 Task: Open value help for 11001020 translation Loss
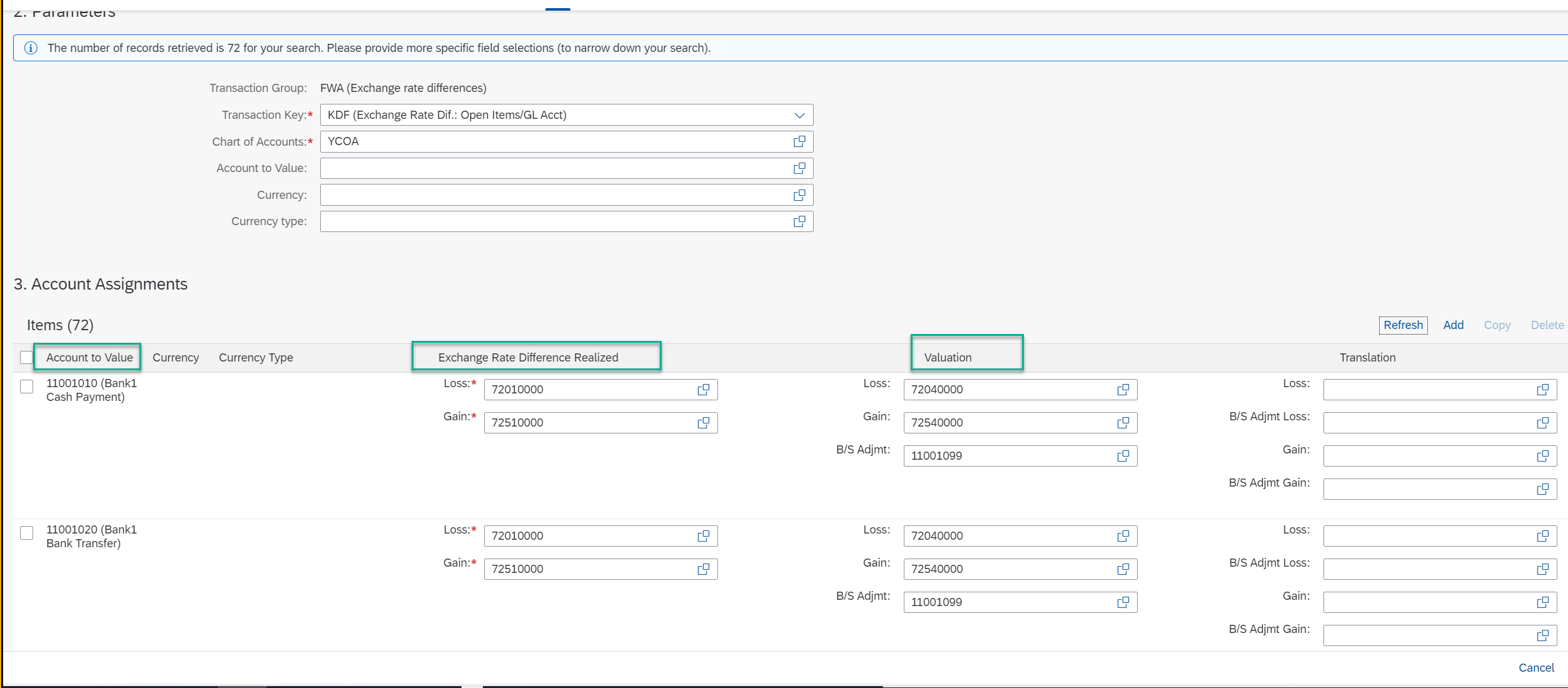(x=1543, y=536)
